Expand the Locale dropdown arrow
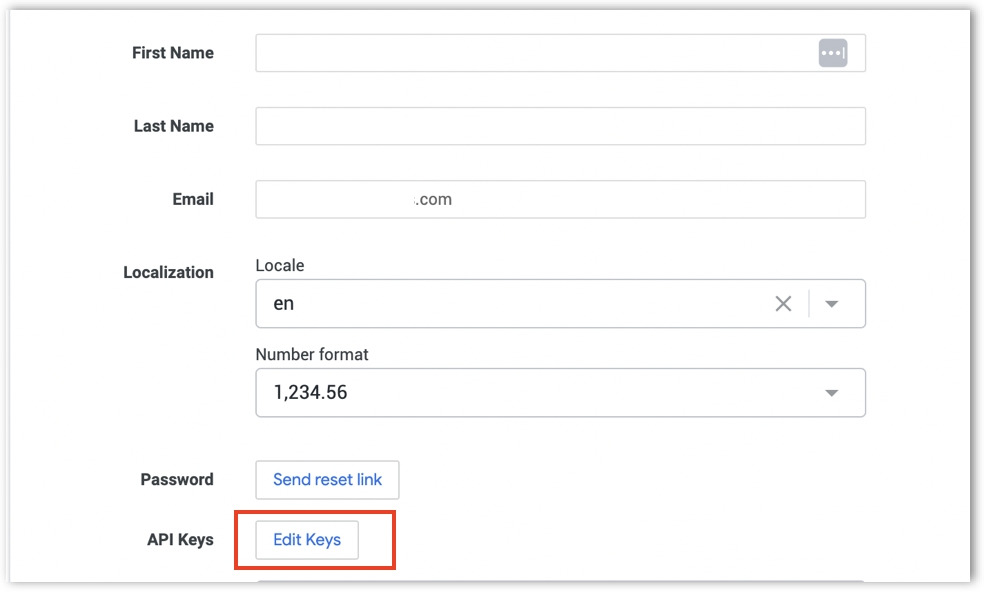984x592 pixels. point(831,304)
